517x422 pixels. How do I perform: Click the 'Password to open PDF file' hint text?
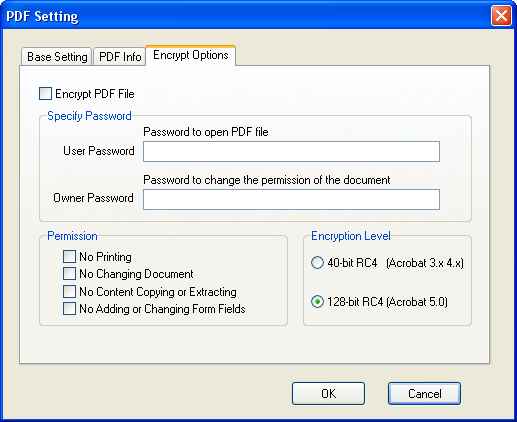click(x=206, y=132)
